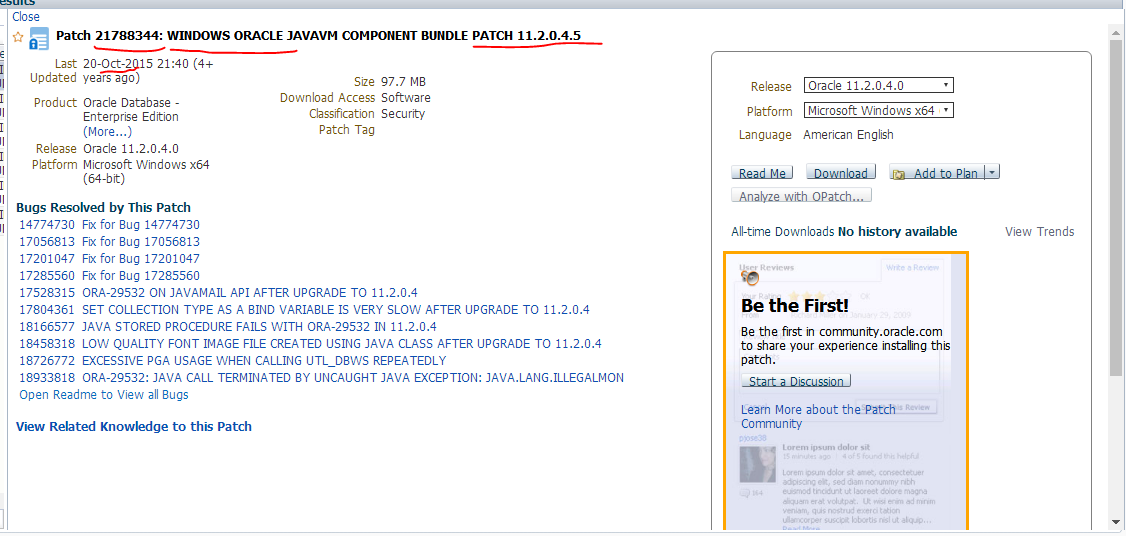
Task: Open Fix for Bug 17201047 description
Action: pos(141,259)
